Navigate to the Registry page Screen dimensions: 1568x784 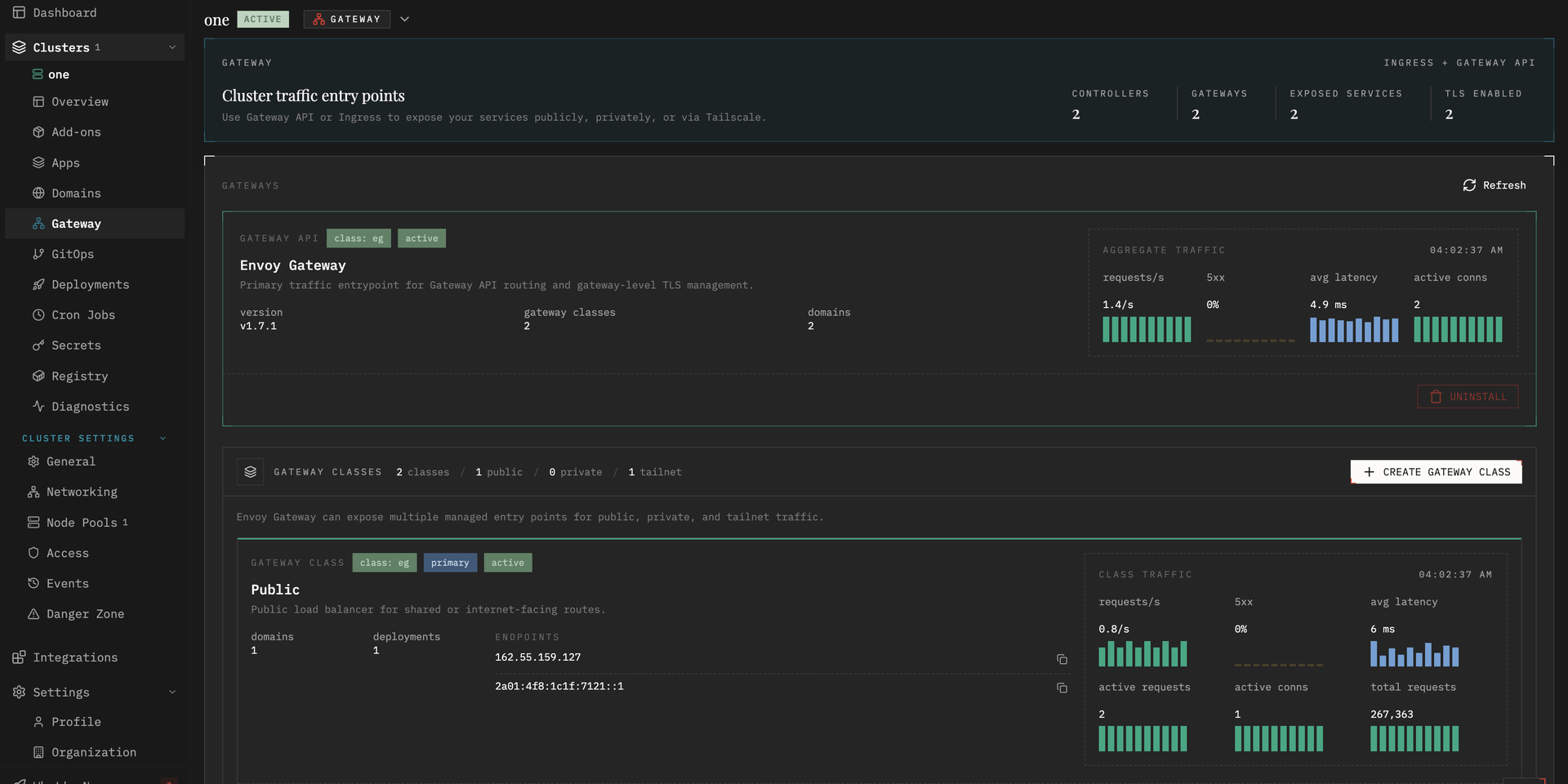pos(79,376)
